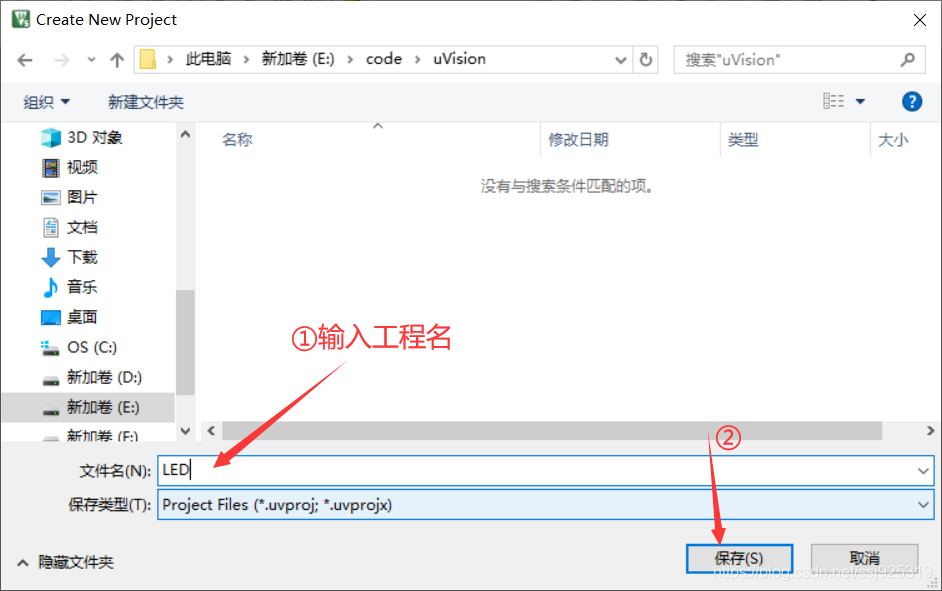Screen dimensions: 942x591
Task: Collapse folders with 隐藏文件夹
Action: pos(65,563)
